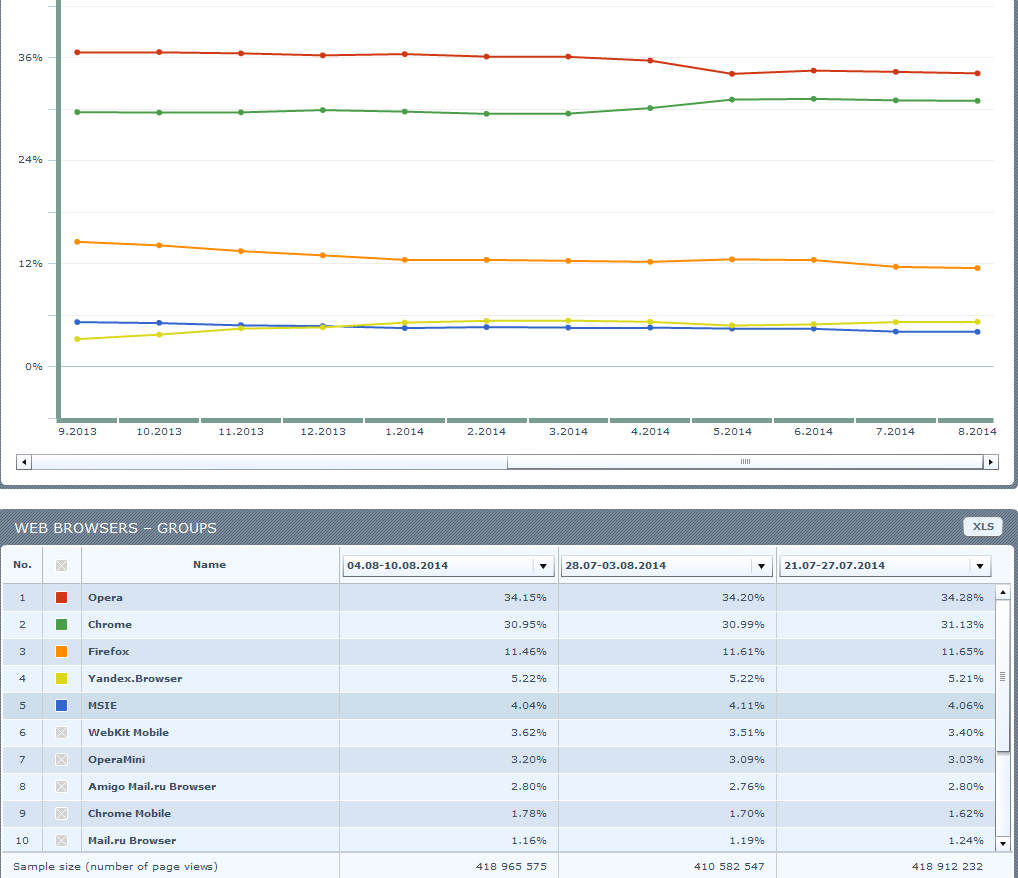Click the horizontal chart scrollbar thumb
Image resolution: width=1018 pixels, height=878 pixels.
(x=744, y=462)
